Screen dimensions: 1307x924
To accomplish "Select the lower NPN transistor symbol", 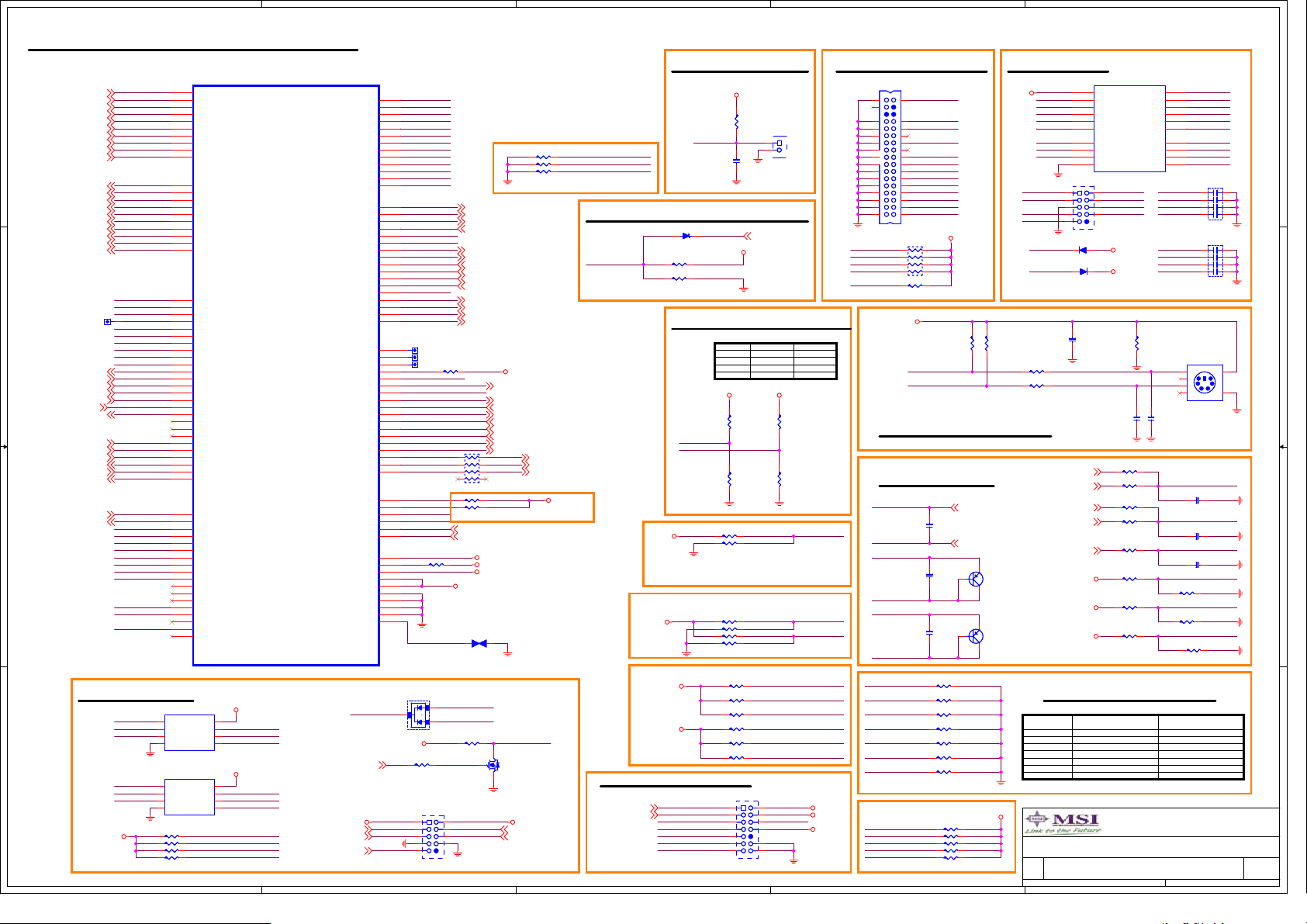I will [x=975, y=636].
